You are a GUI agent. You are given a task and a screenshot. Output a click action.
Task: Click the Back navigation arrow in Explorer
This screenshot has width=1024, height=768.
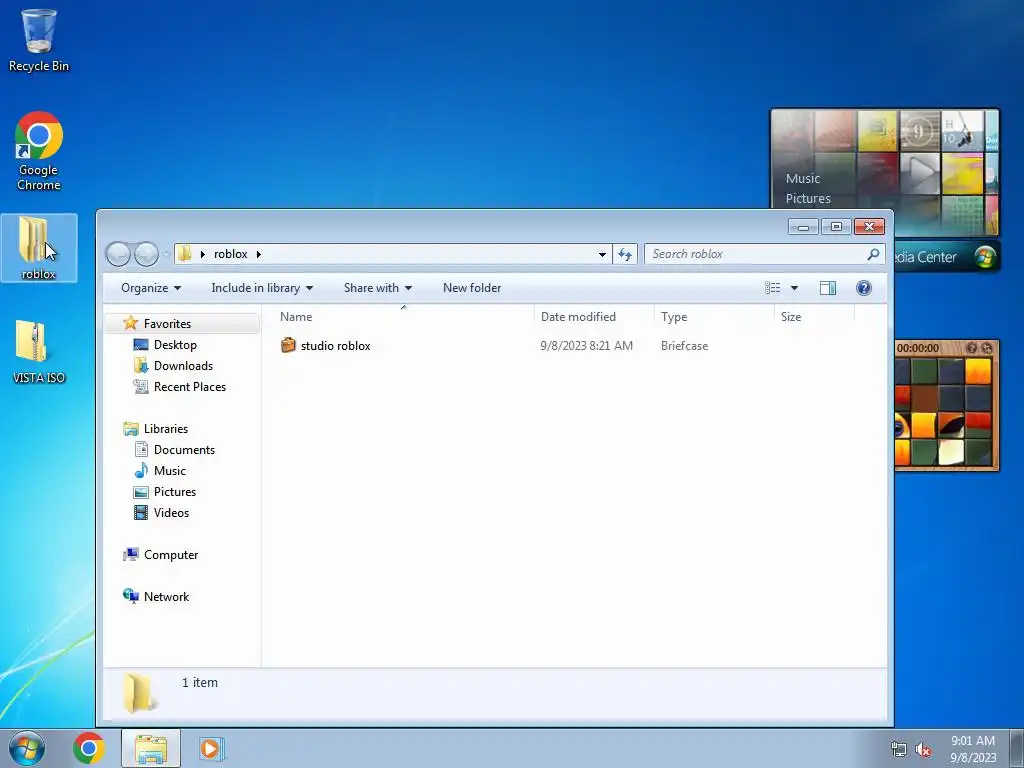point(118,254)
